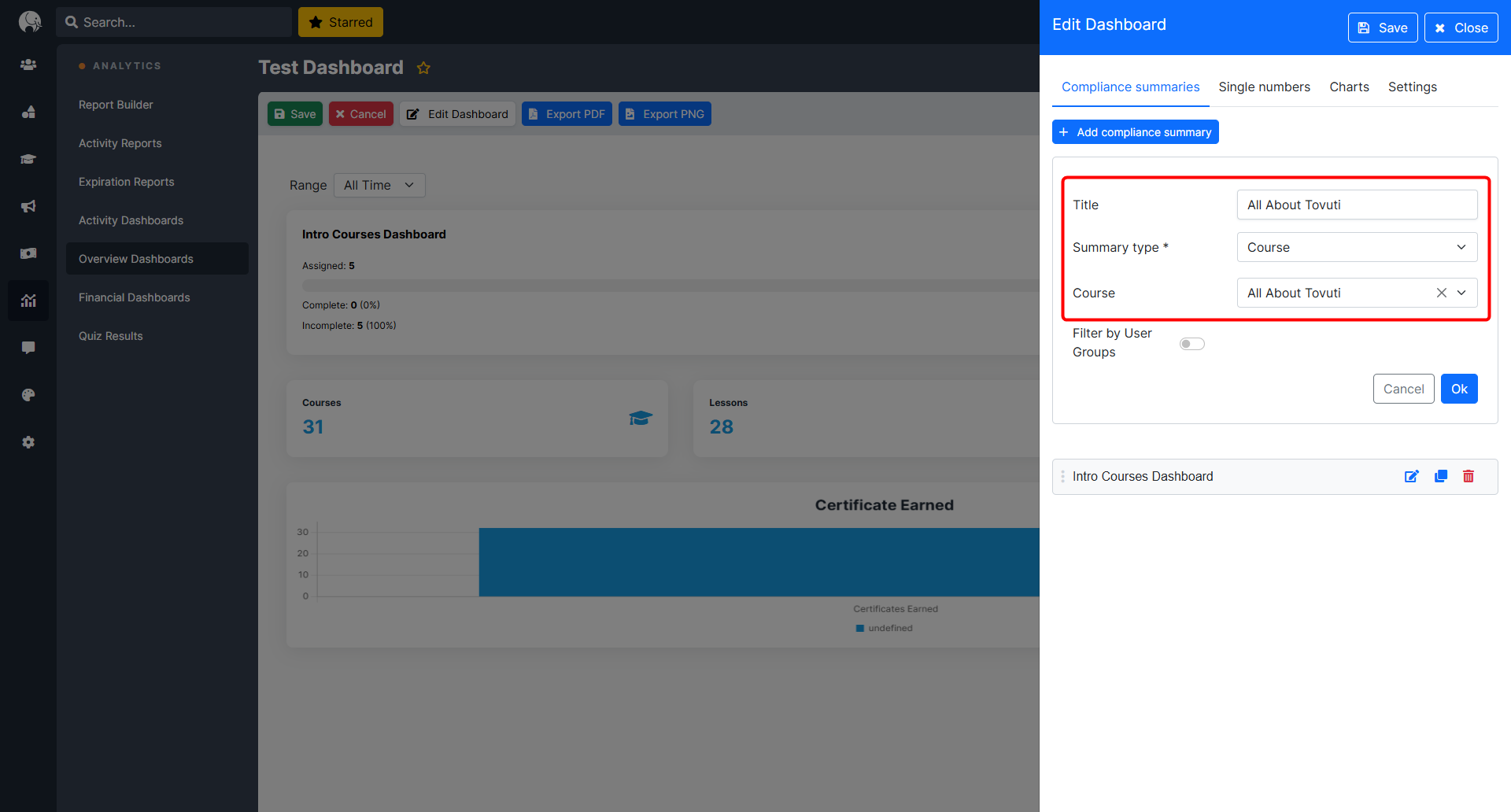
Task: Open the settings gear in sidebar
Action: 28,442
